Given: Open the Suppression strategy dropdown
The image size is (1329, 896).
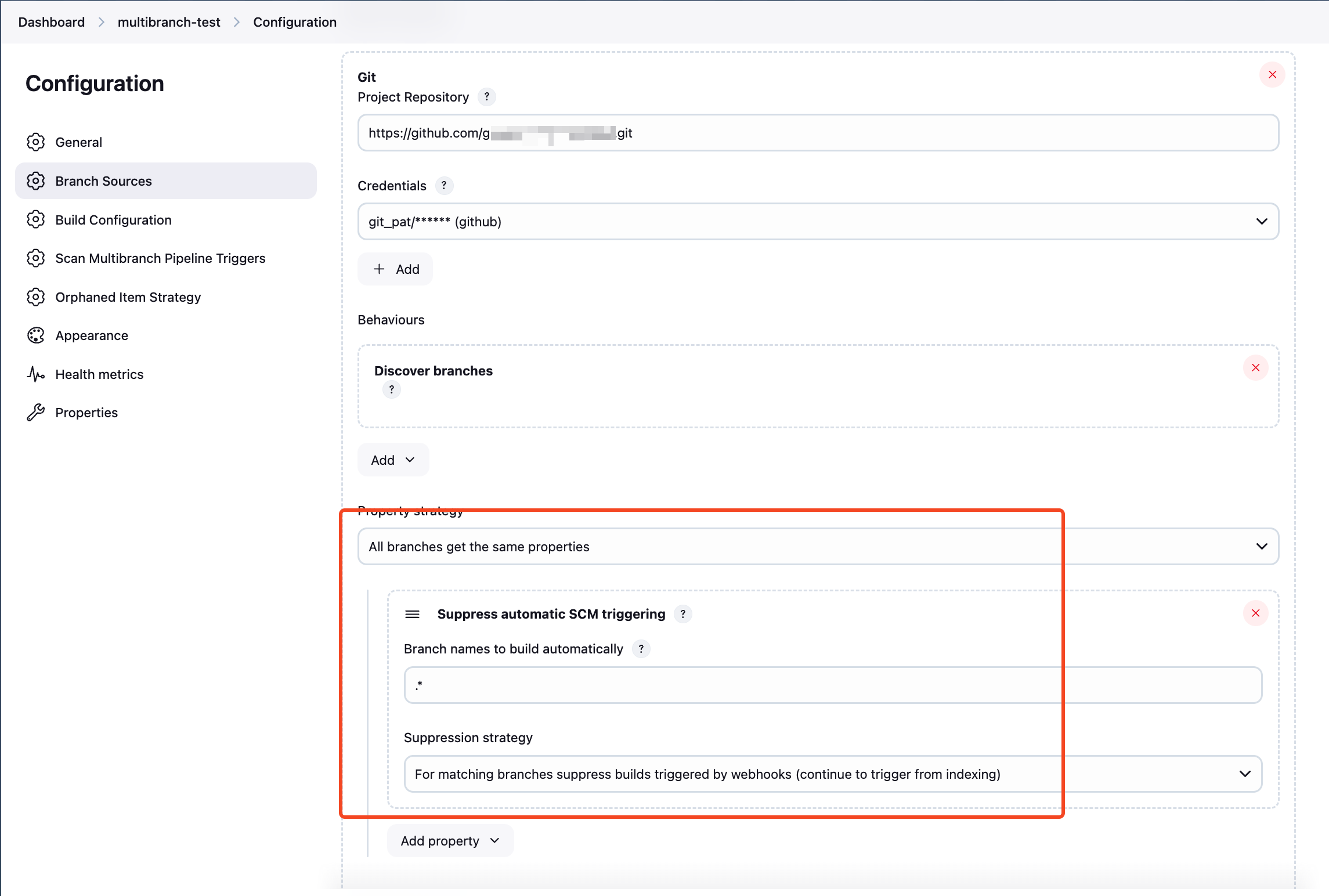Looking at the screenshot, I should (x=832, y=774).
